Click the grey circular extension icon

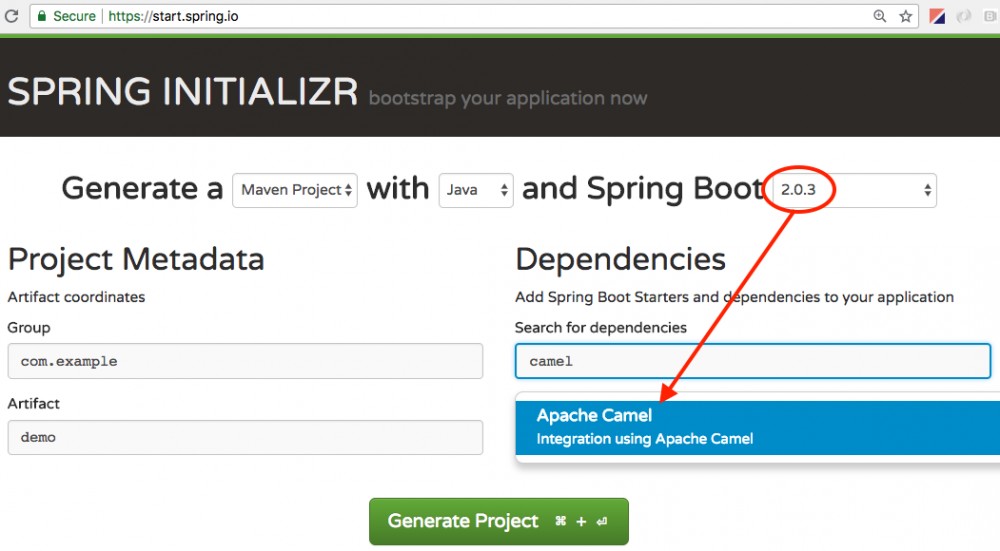(964, 17)
